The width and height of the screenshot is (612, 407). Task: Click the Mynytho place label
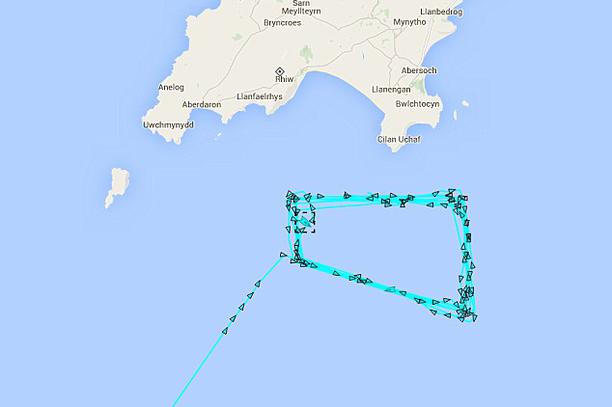tap(409, 22)
